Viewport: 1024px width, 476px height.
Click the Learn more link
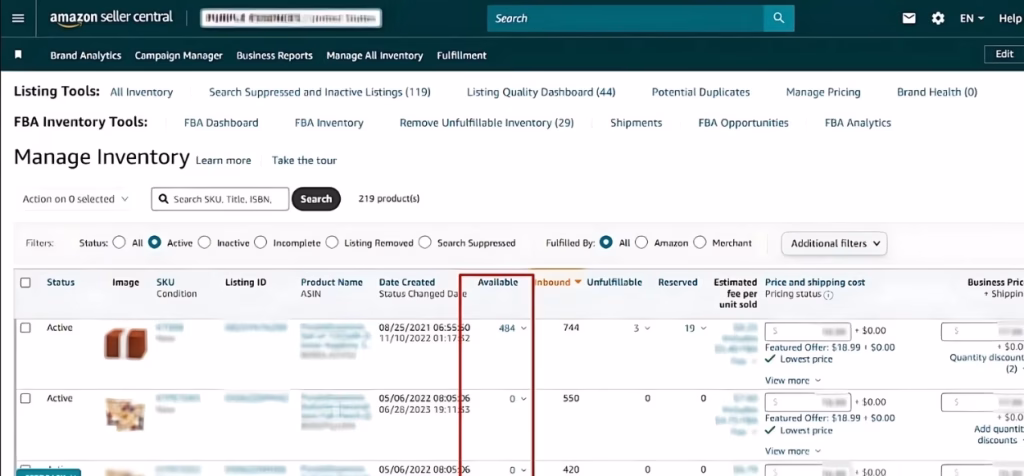tap(223, 161)
